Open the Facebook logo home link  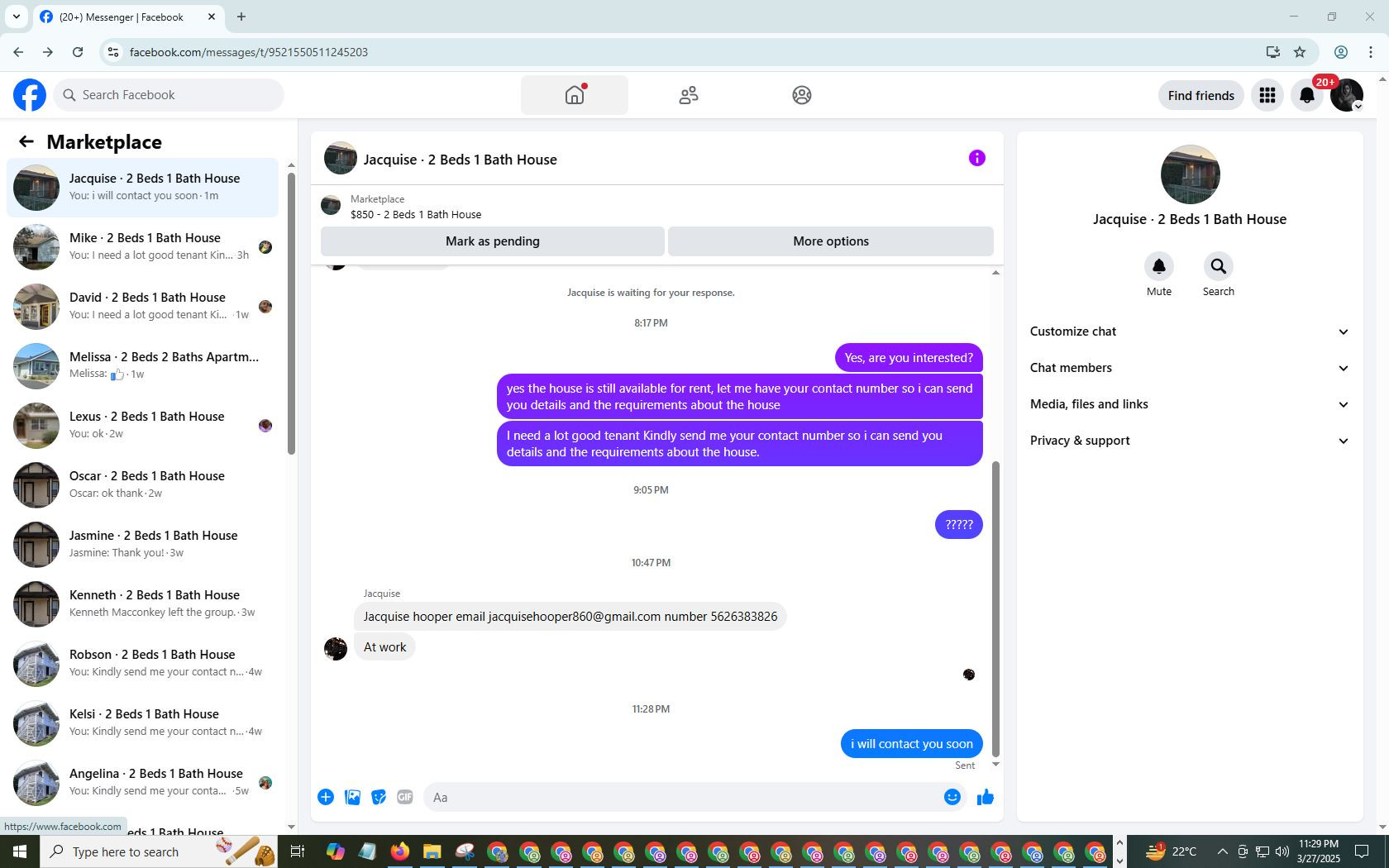point(30,95)
